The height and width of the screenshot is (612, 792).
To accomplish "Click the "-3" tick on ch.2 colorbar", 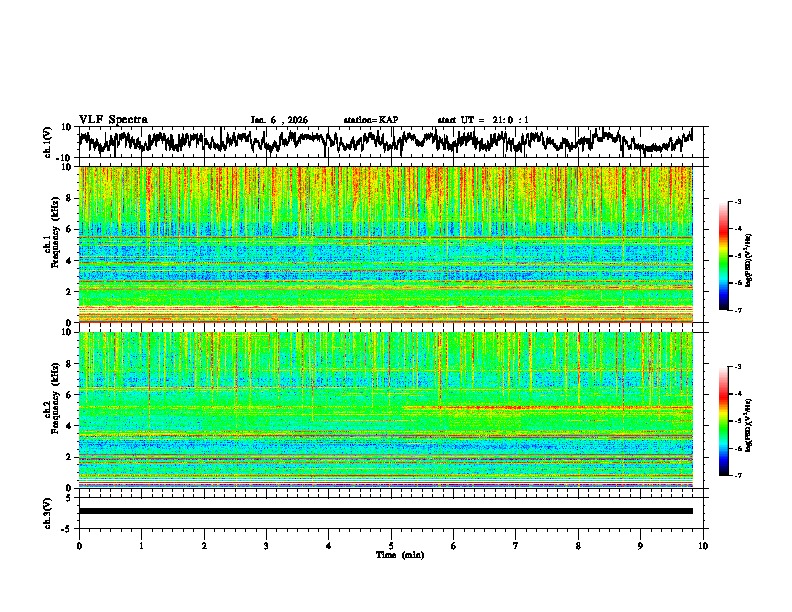I will (x=737, y=367).
